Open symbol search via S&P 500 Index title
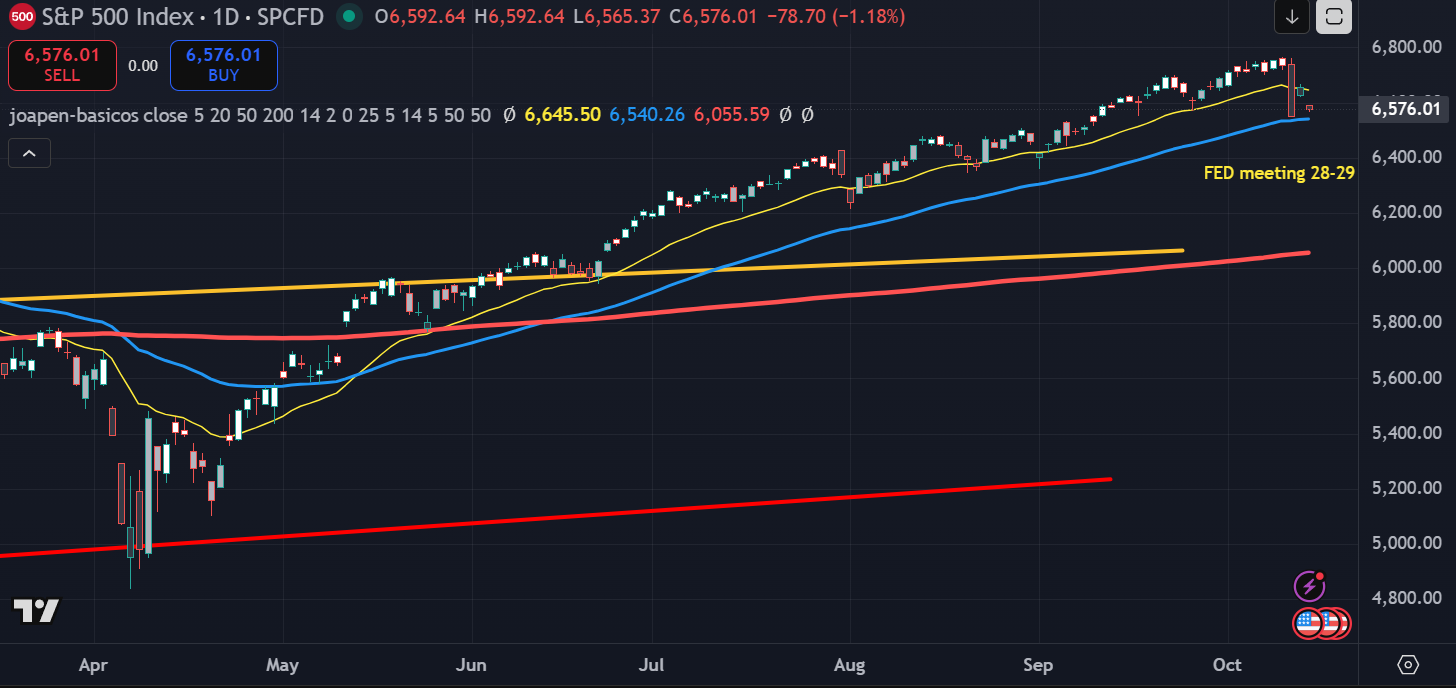The width and height of the screenshot is (1456, 688). (109, 16)
